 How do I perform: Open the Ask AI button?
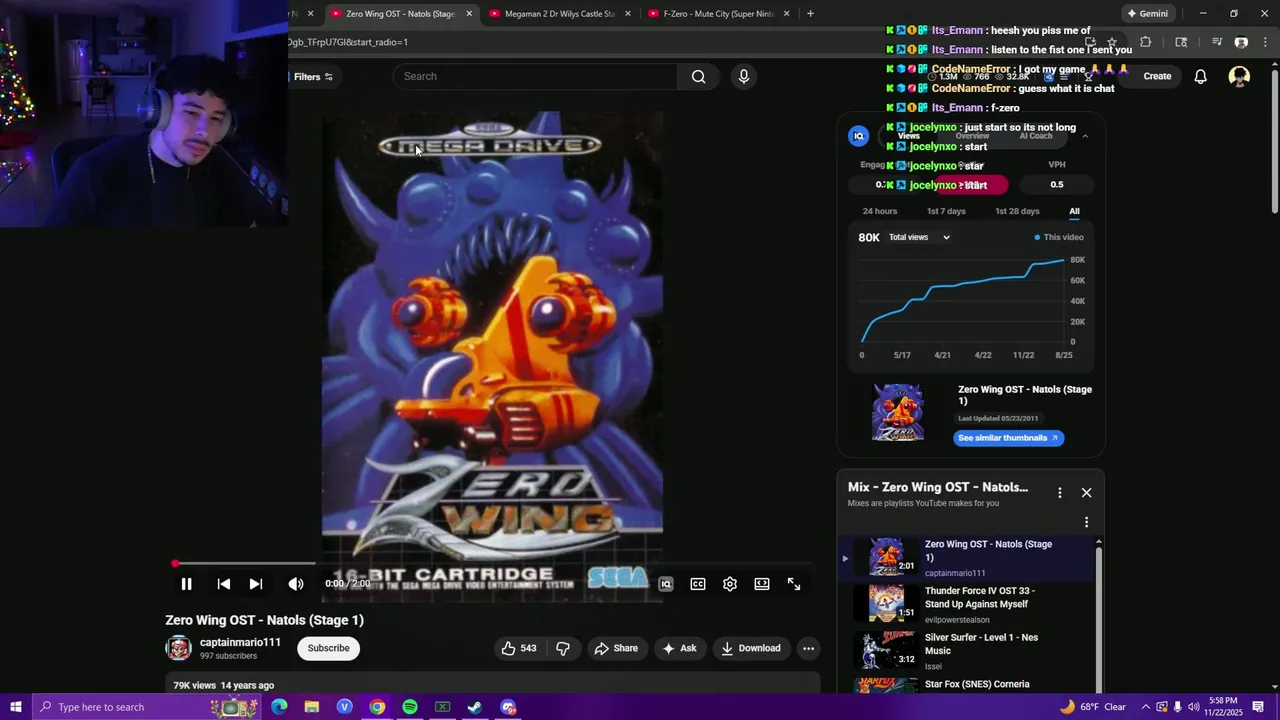[x=680, y=648]
